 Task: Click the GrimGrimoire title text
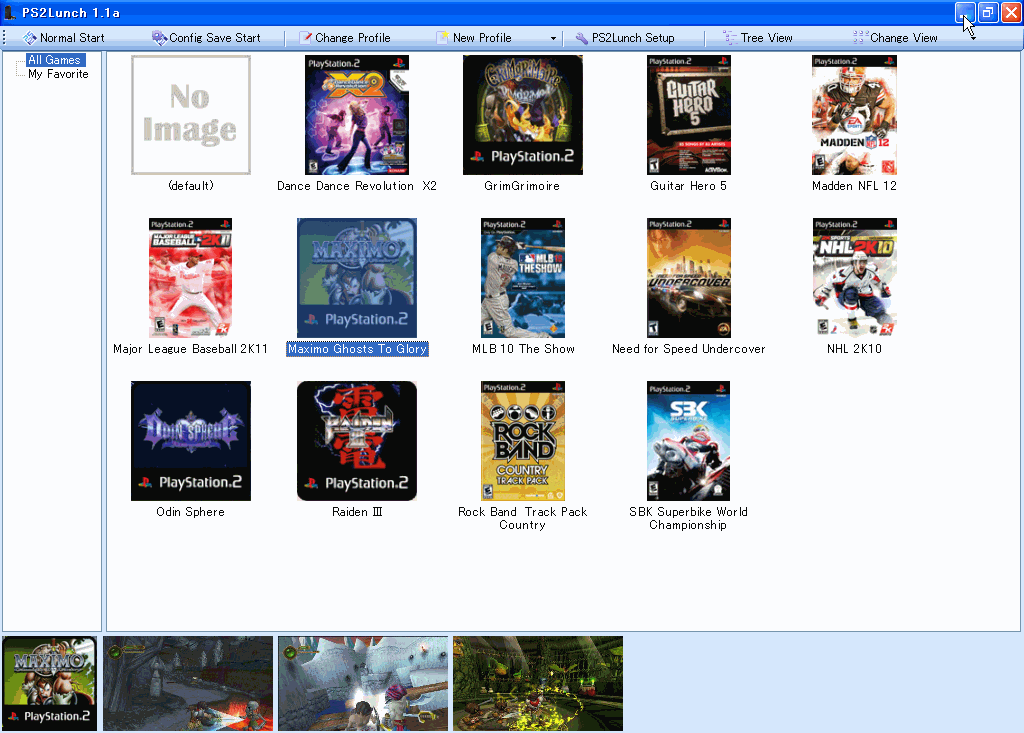tap(522, 186)
